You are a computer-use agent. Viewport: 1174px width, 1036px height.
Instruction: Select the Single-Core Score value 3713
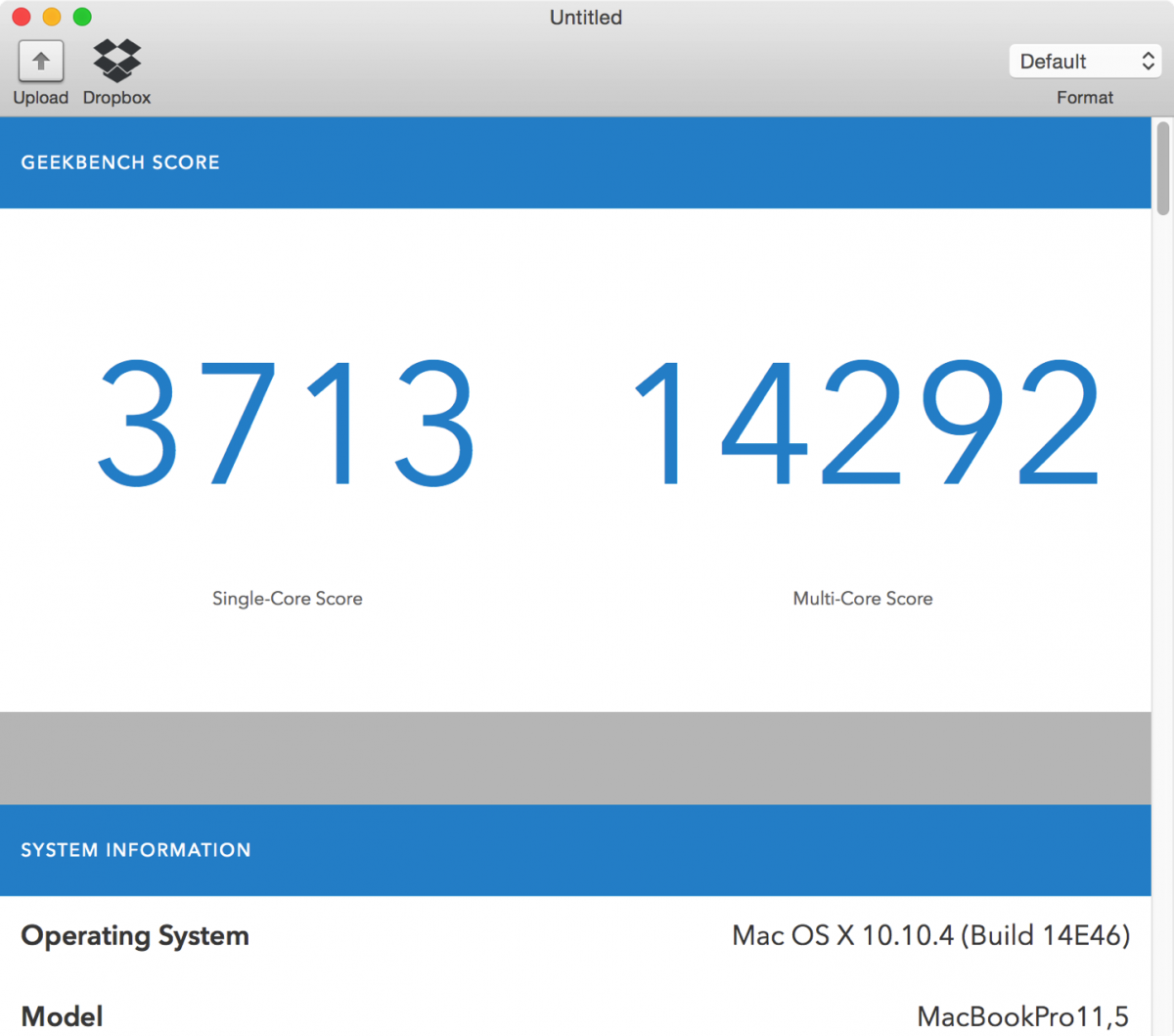[x=287, y=425]
